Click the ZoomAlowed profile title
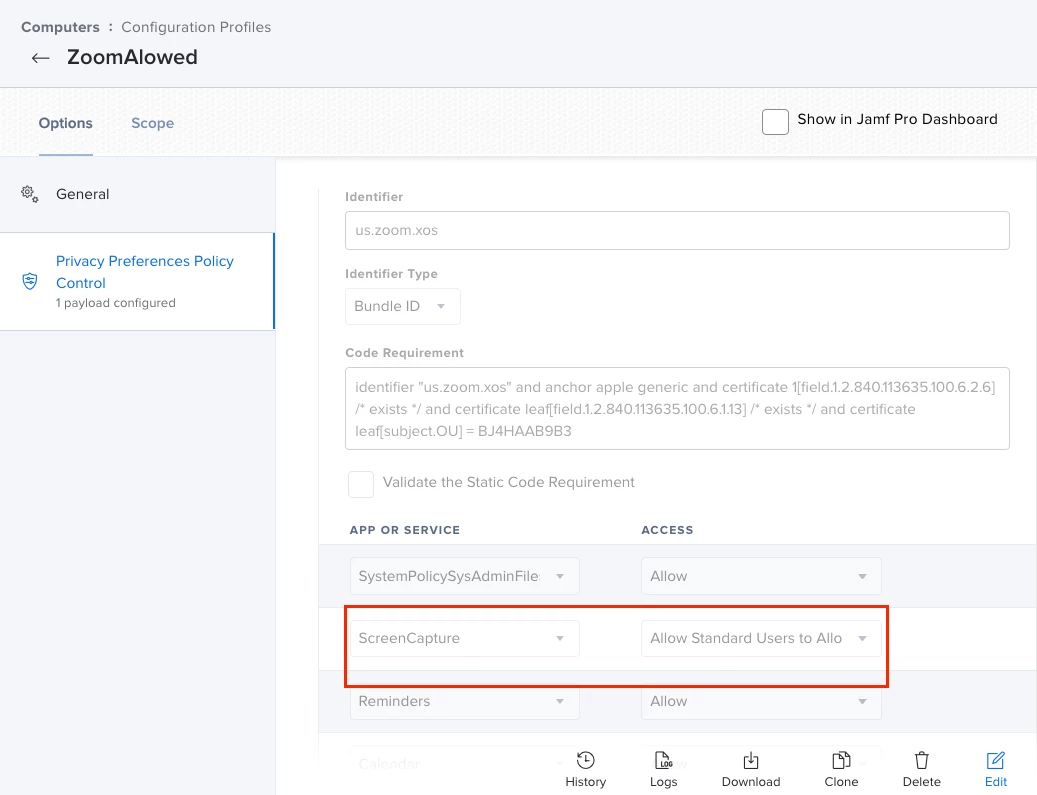The image size is (1037, 795). point(132,57)
